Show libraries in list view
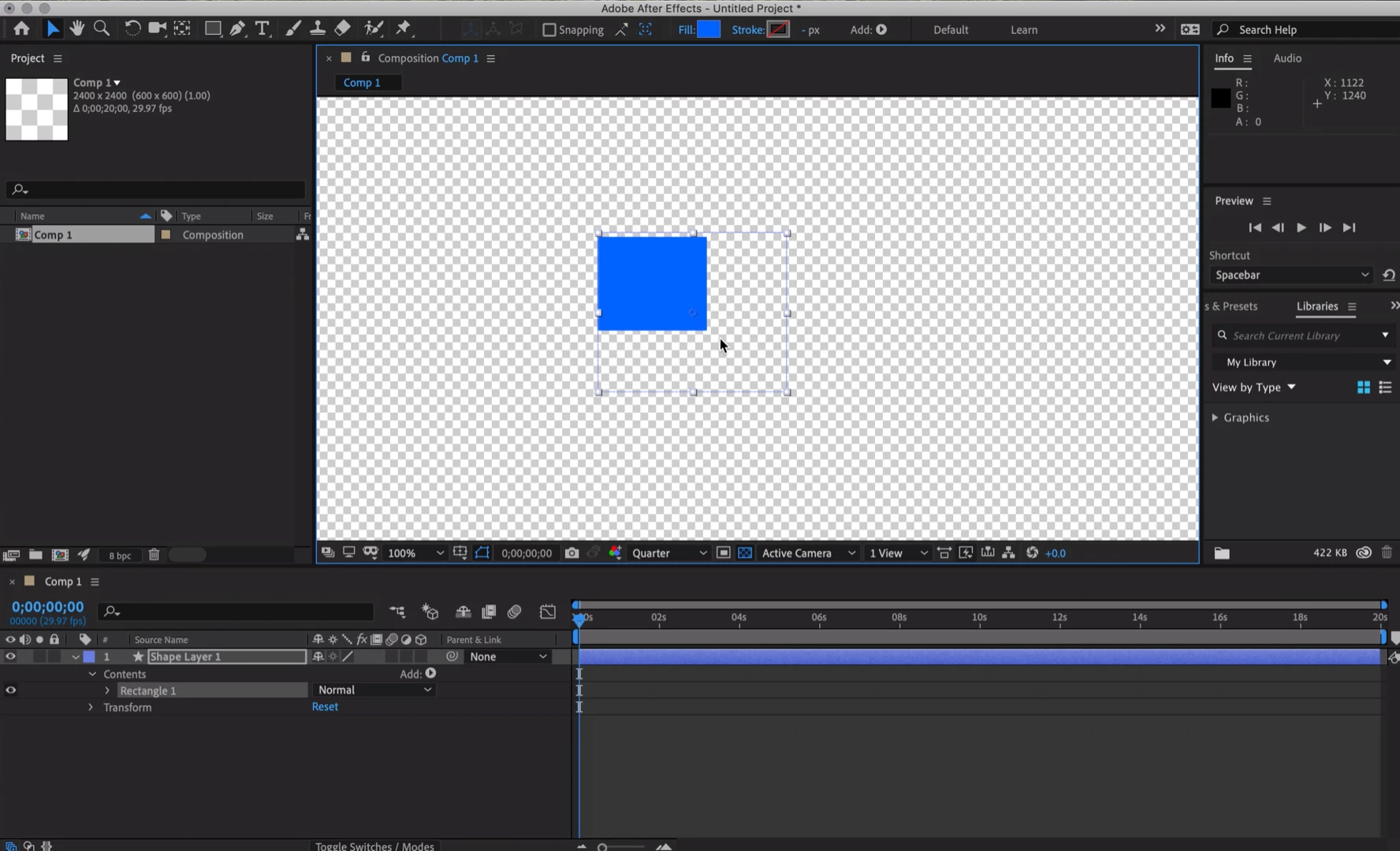Image resolution: width=1400 pixels, height=851 pixels. pos(1385,388)
